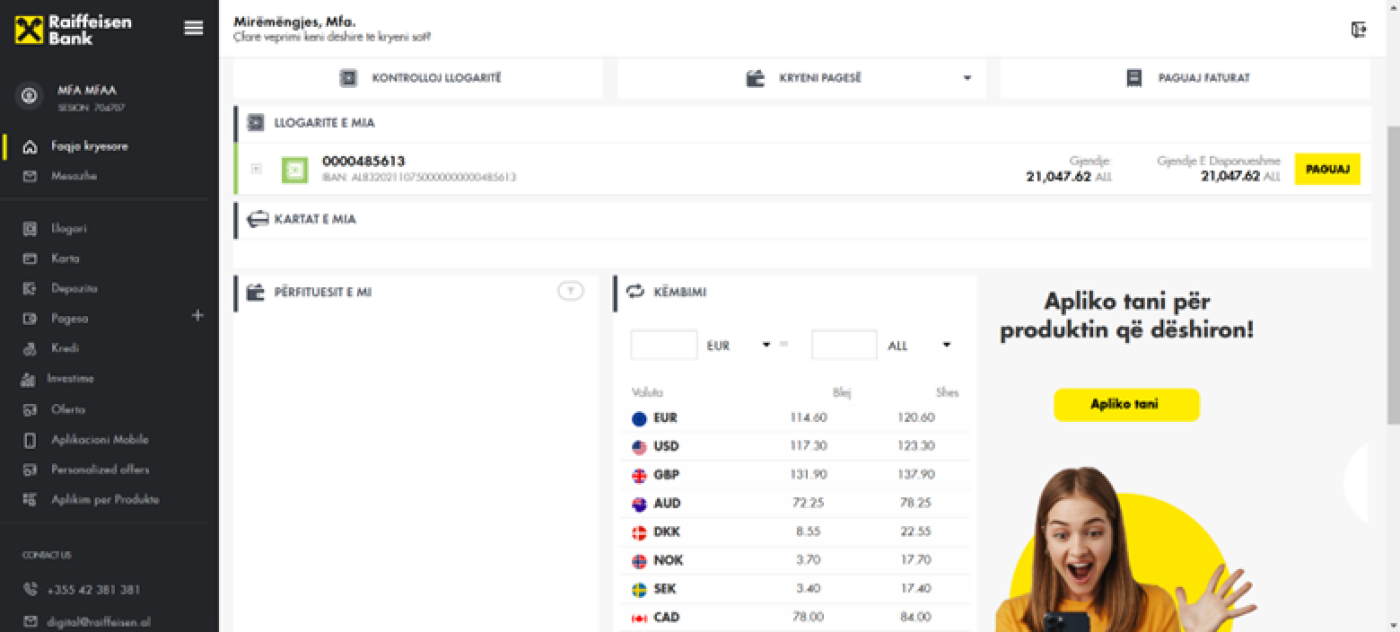The width and height of the screenshot is (1400, 632).
Task: Click the EUR buy rate 114.60
Action: (808, 418)
